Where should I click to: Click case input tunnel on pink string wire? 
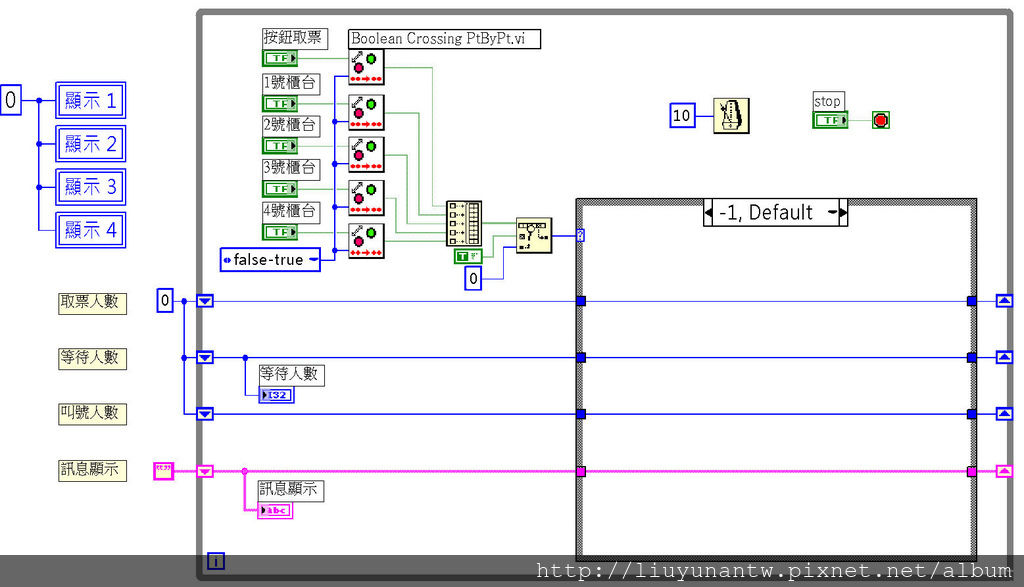[x=581, y=471]
